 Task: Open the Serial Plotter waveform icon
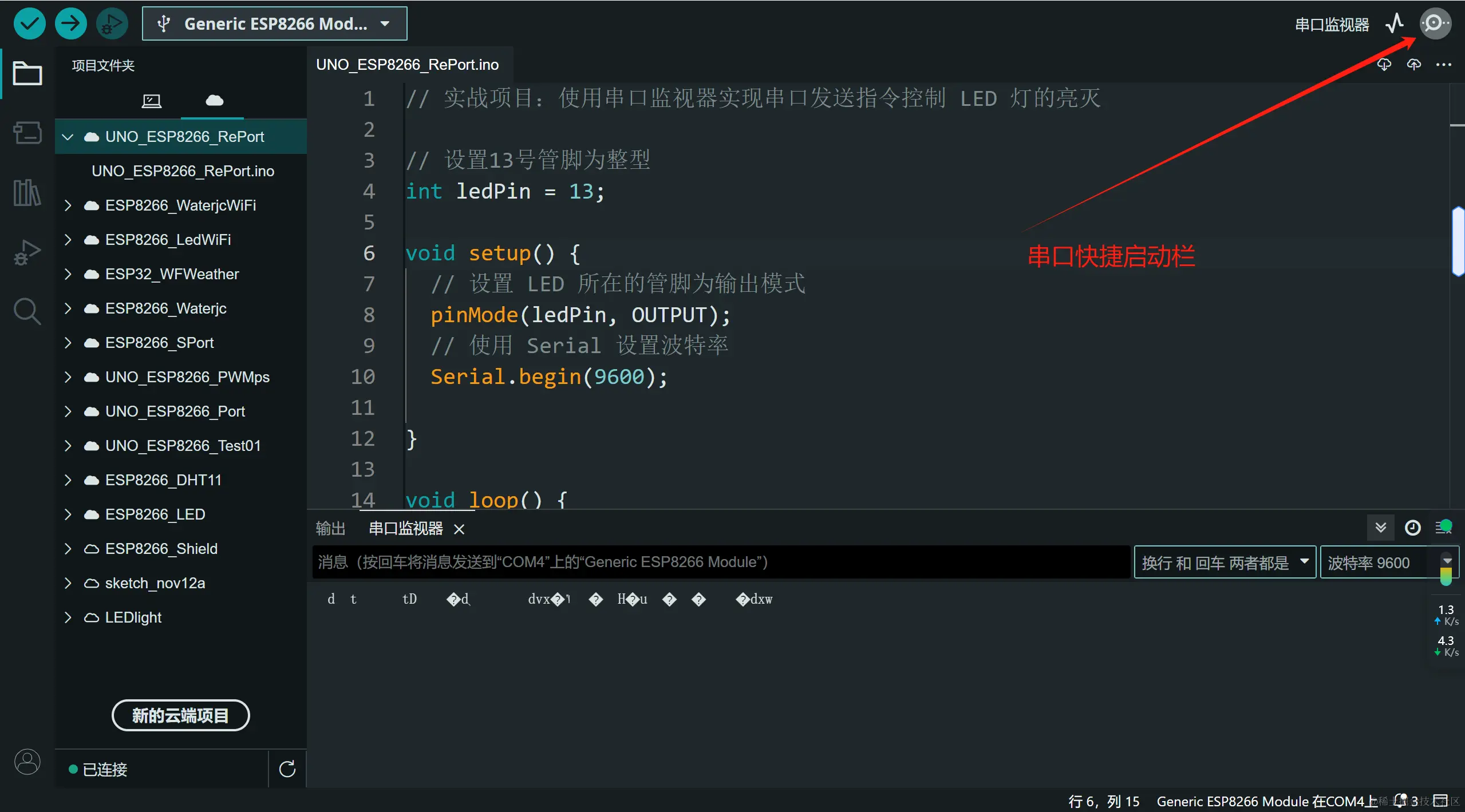[x=1395, y=23]
